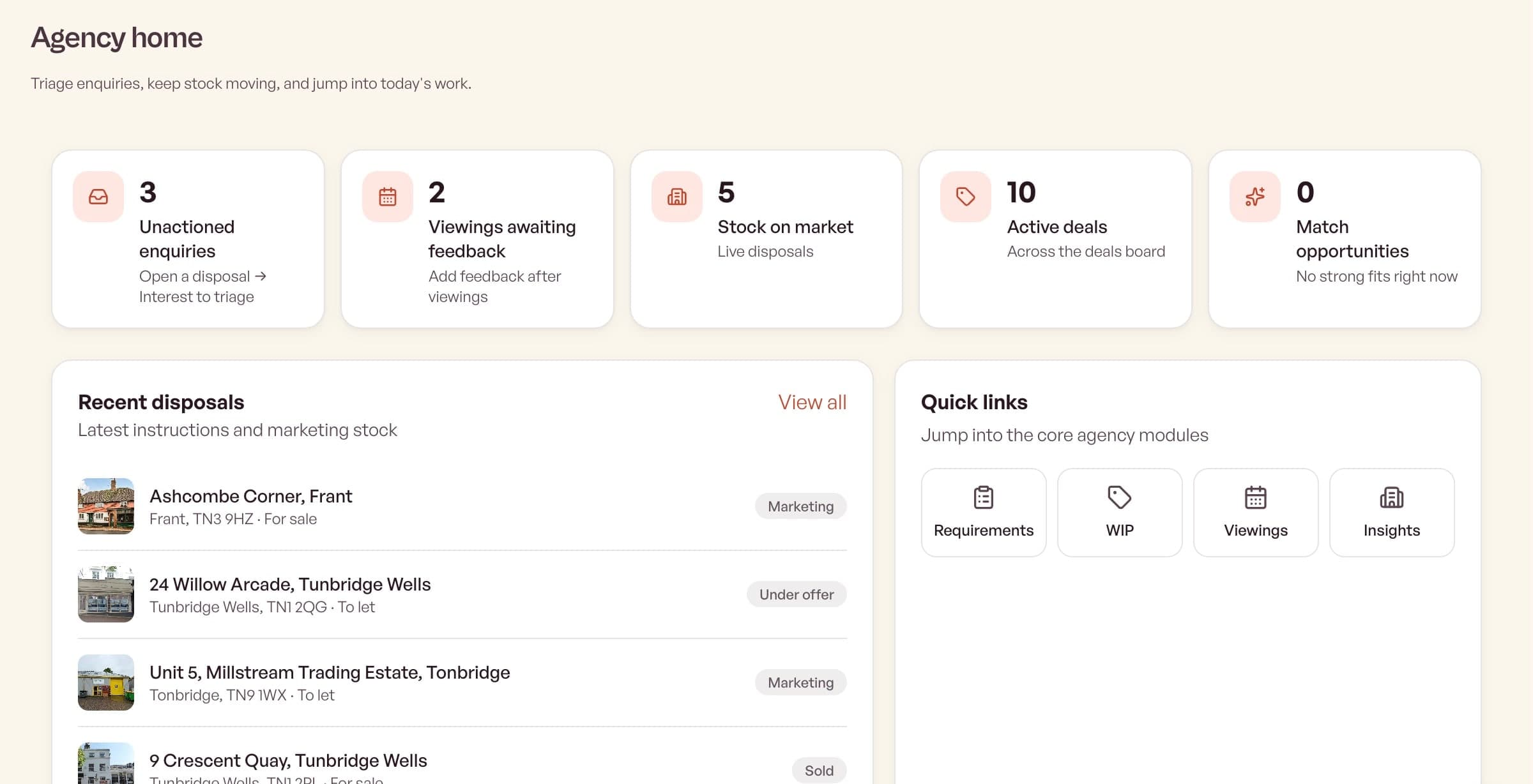
Task: Open 24 Willow Arcade, Tunbridge Wells disposal
Action: [x=462, y=594]
